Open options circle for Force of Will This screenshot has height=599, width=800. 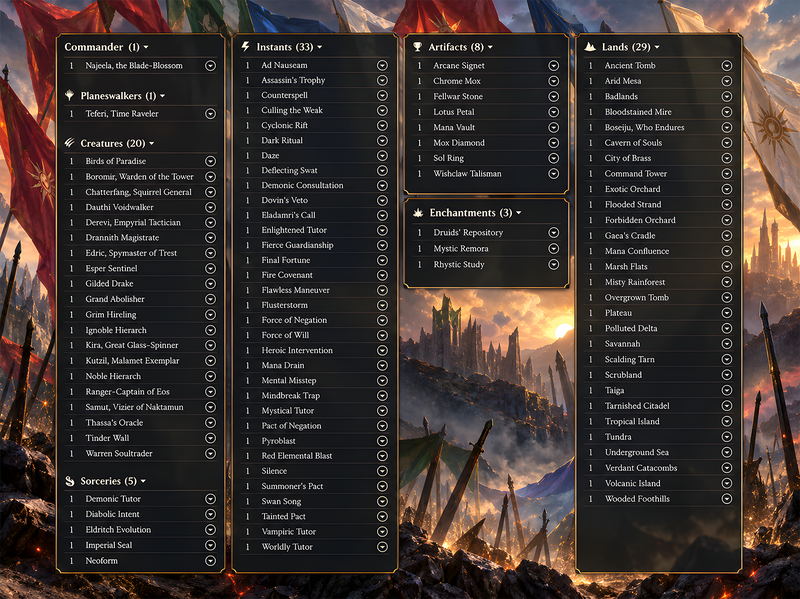tap(382, 335)
